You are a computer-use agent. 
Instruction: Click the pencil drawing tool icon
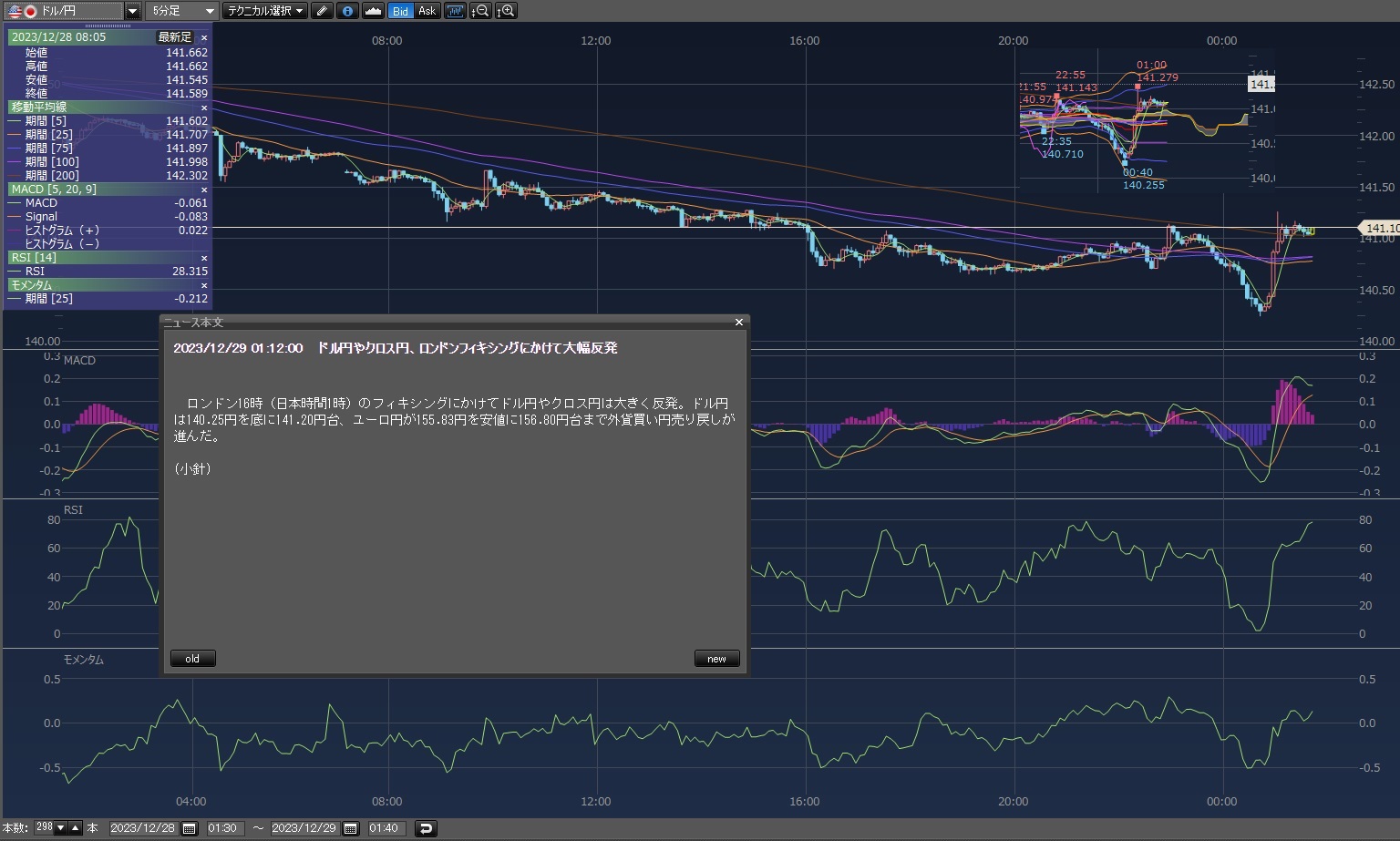tap(322, 11)
